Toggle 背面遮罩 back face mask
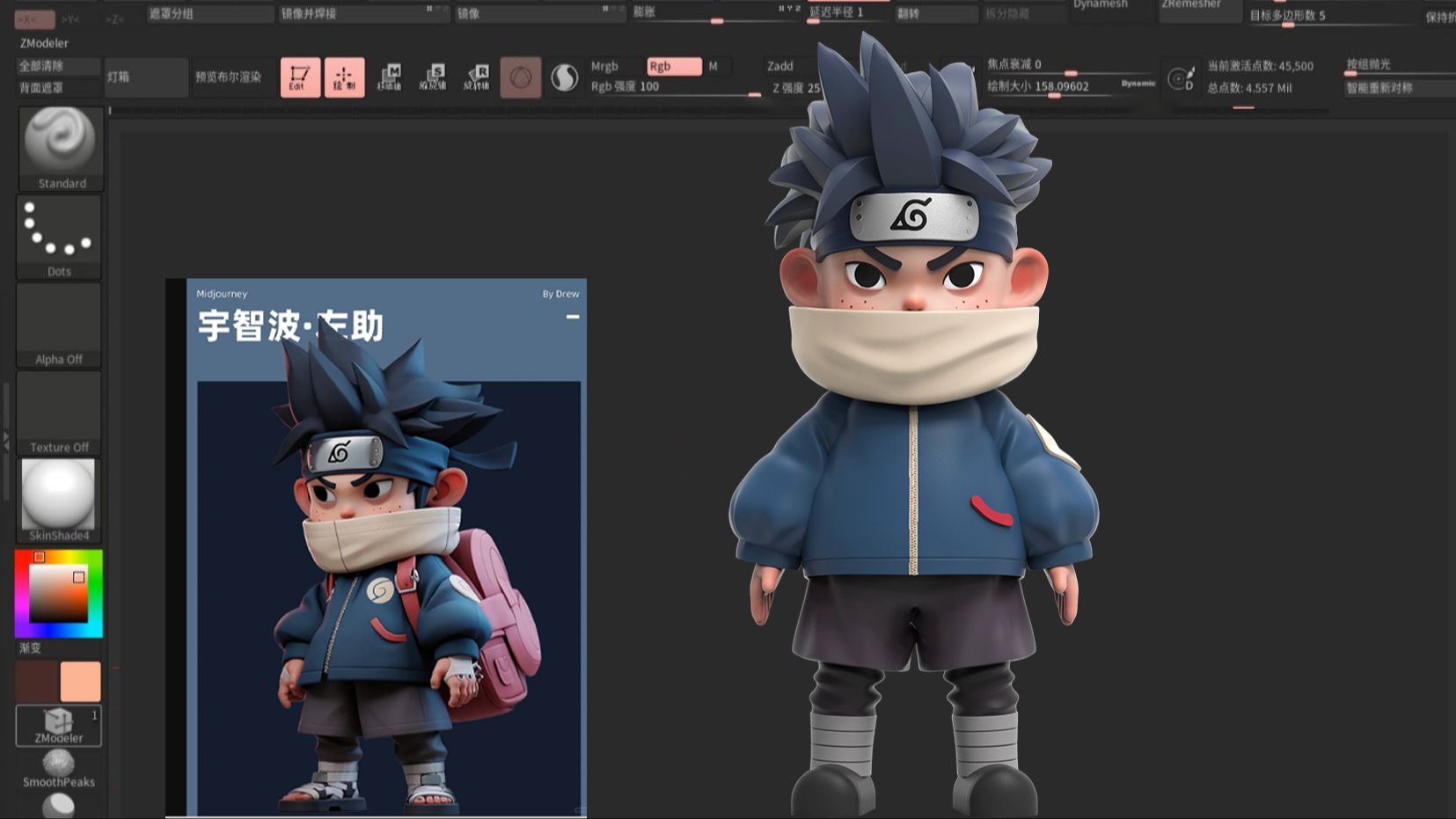Screen dimensions: 1456x819 pyautogui.click(x=58, y=88)
